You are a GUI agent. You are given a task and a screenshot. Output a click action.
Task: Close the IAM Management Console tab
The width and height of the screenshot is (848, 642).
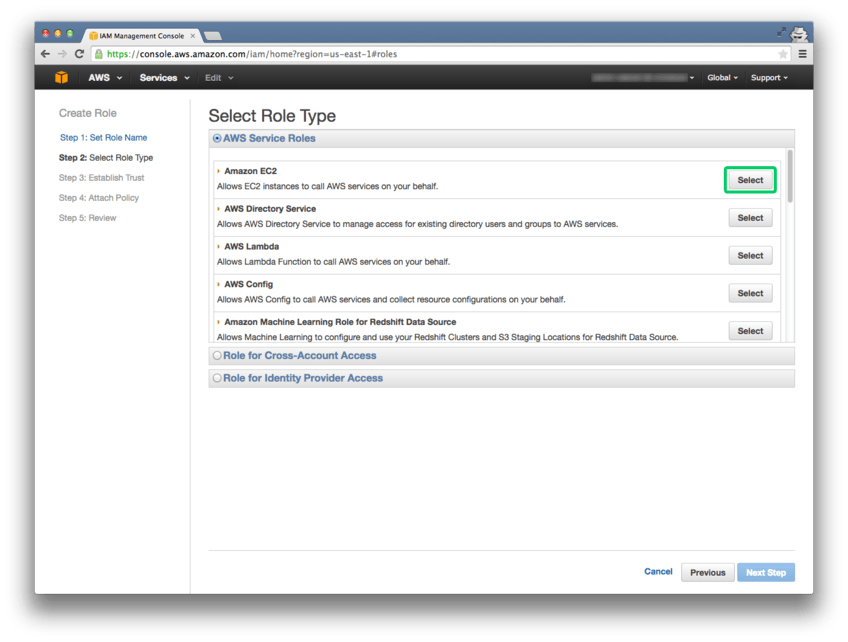pyautogui.click(x=193, y=36)
